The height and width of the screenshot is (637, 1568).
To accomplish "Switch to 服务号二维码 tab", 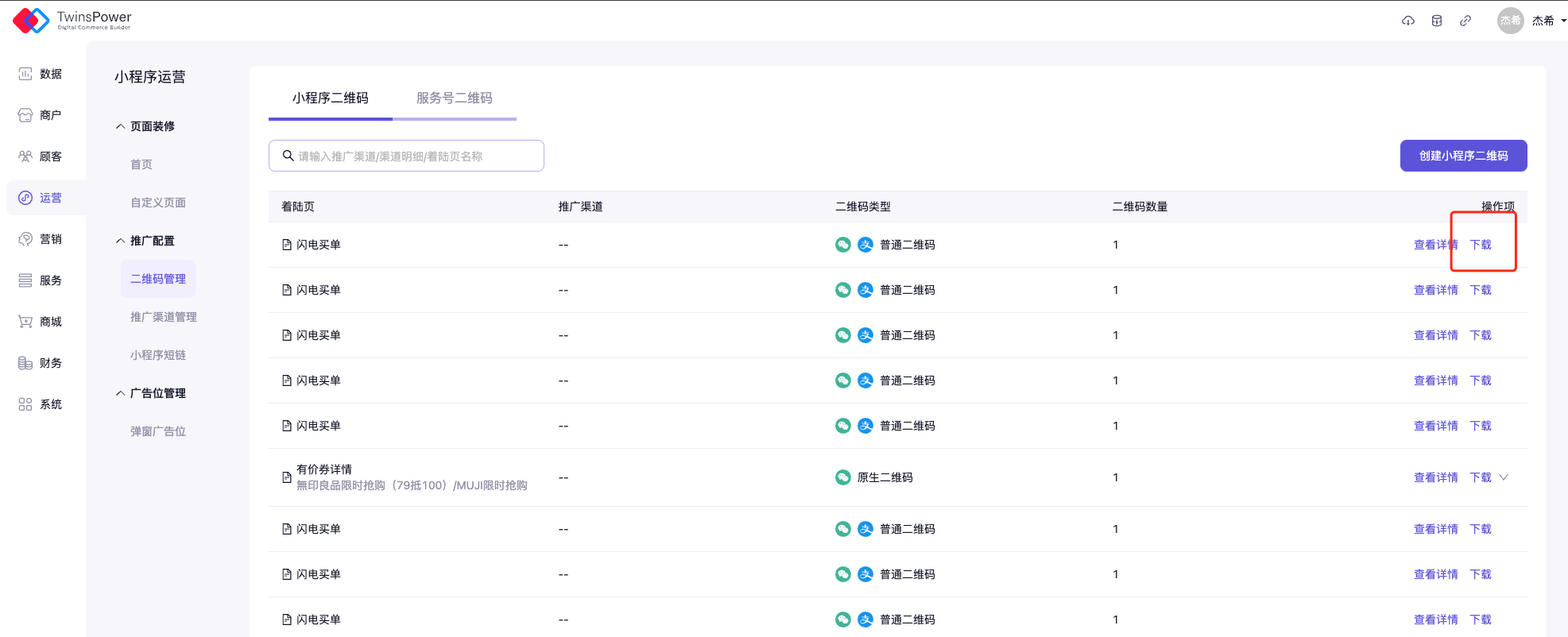I will click(x=454, y=98).
